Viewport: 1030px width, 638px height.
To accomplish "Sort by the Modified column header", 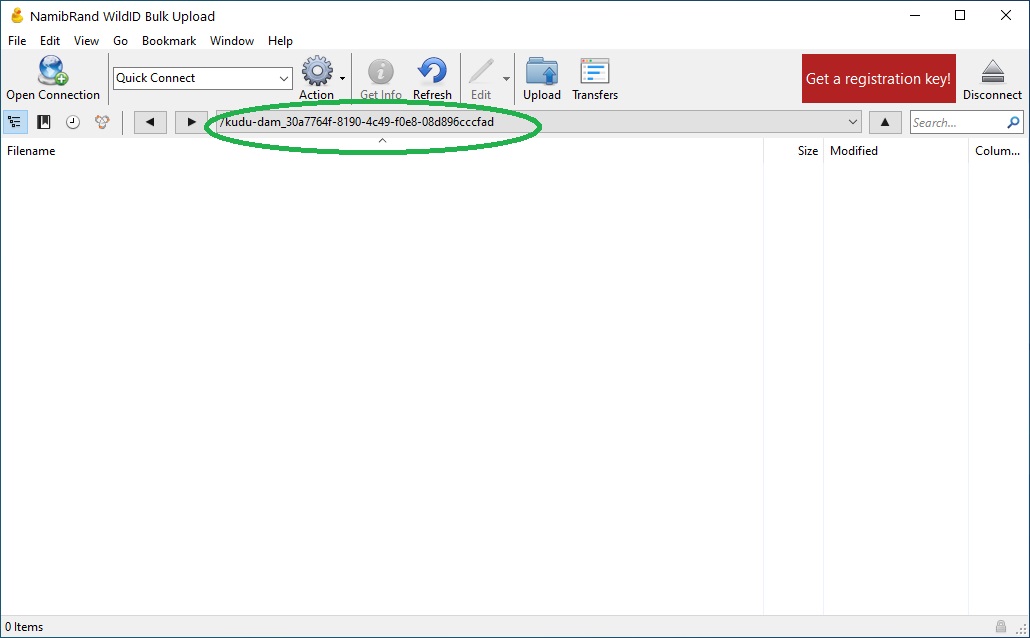I will pos(854,151).
